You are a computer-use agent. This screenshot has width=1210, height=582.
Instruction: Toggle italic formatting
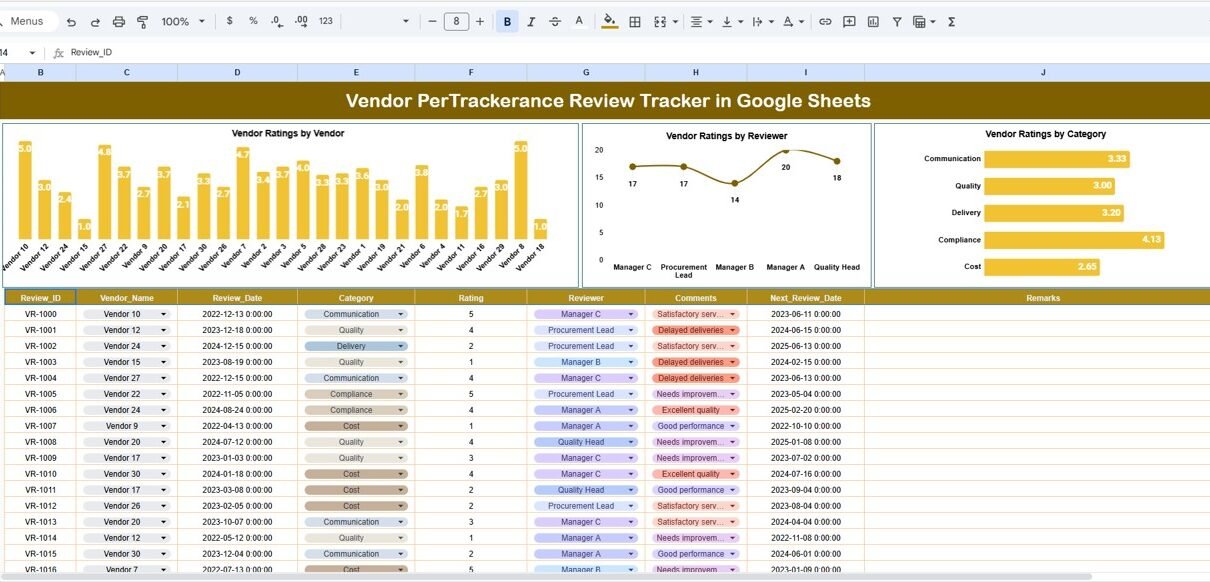[531, 21]
